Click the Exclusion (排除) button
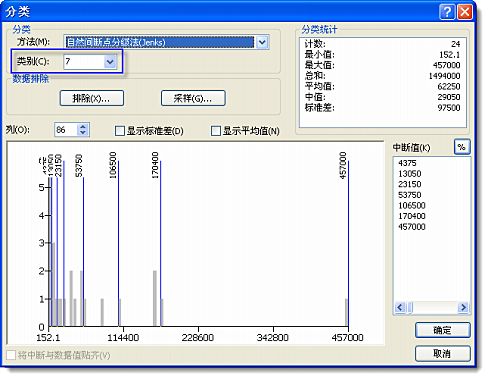Image resolution: width=488 pixels, height=379 pixels. click(92, 98)
